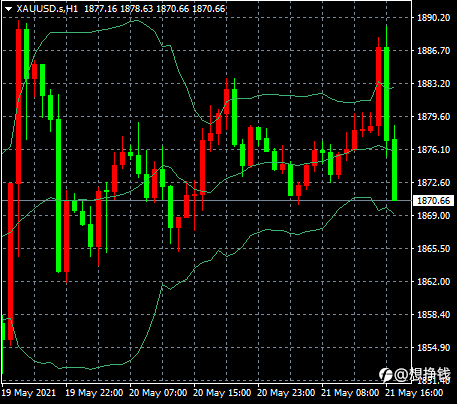Click the 1886.70 price scale label

pyautogui.click(x=433, y=51)
